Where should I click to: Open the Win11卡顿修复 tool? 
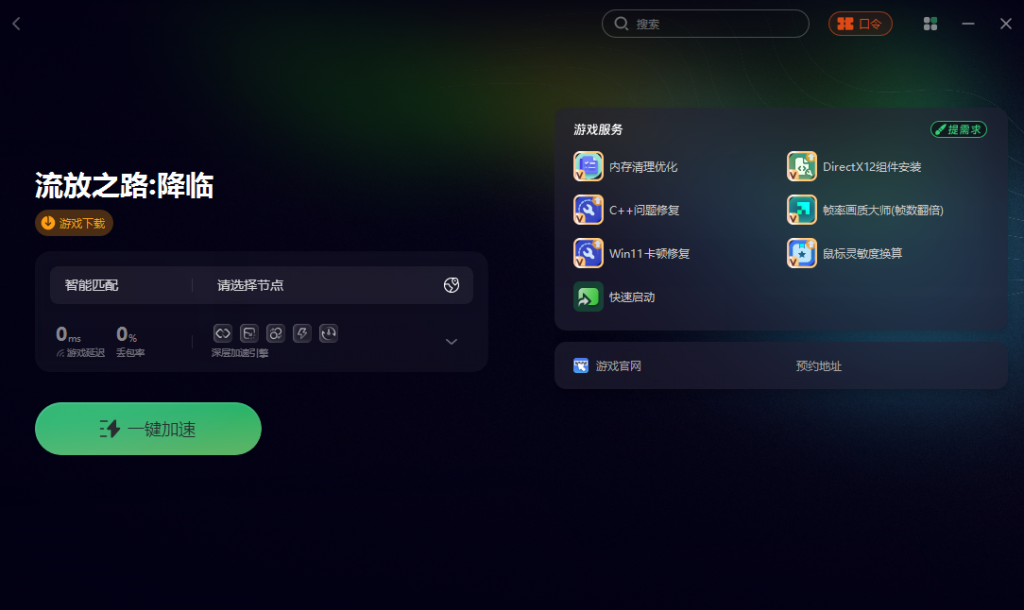click(588, 253)
